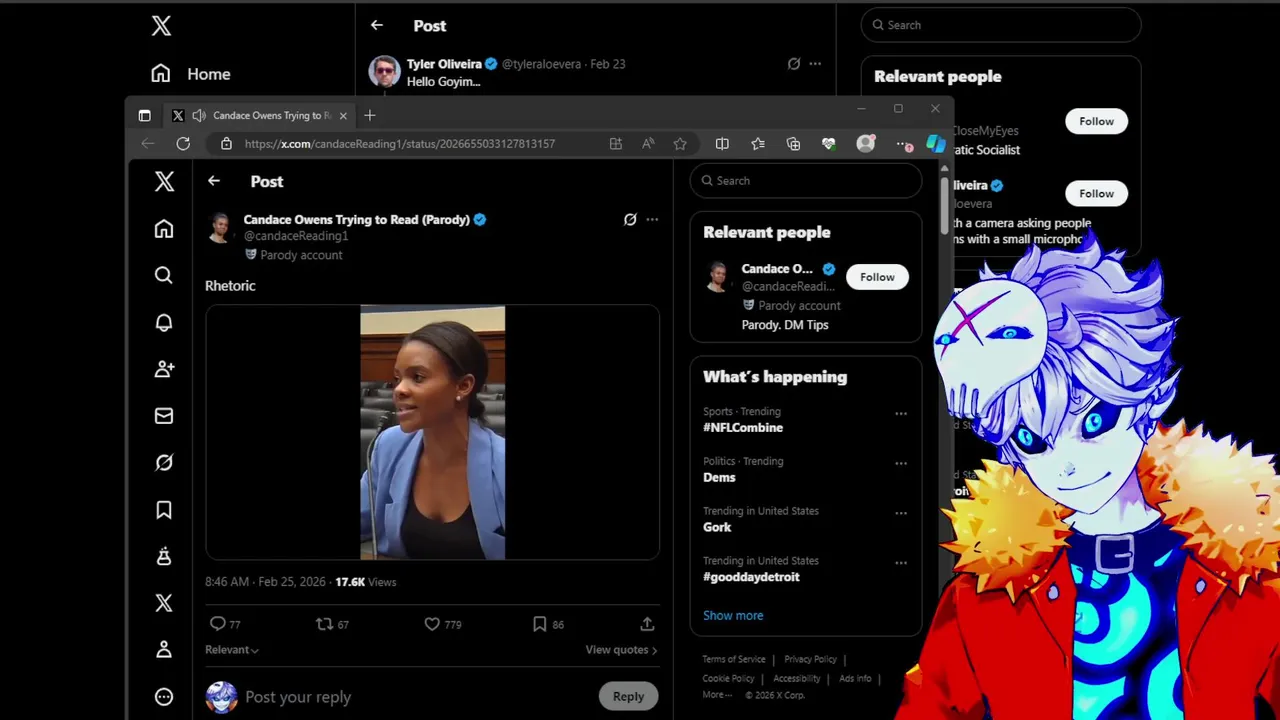Click the page vertical scrollbar

pyautogui.click(x=944, y=208)
